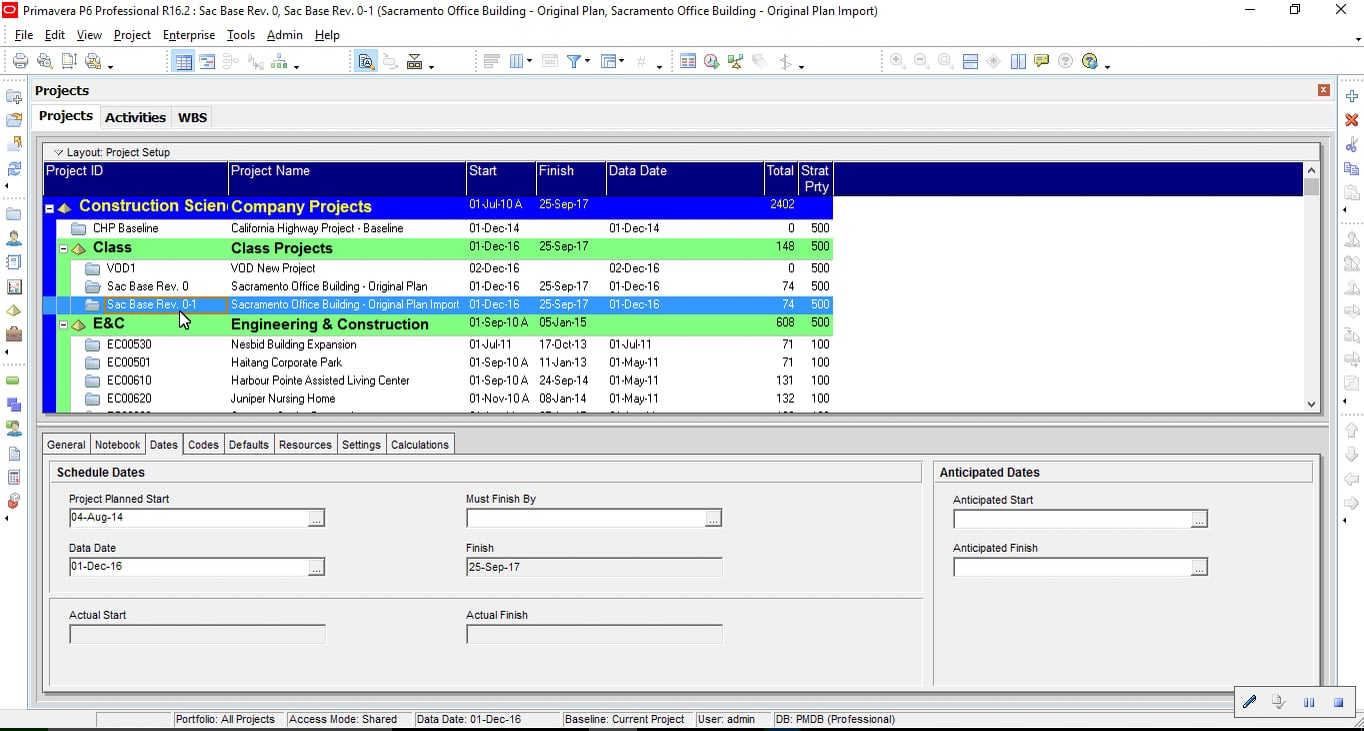Open the Tools menu

pyautogui.click(x=241, y=35)
